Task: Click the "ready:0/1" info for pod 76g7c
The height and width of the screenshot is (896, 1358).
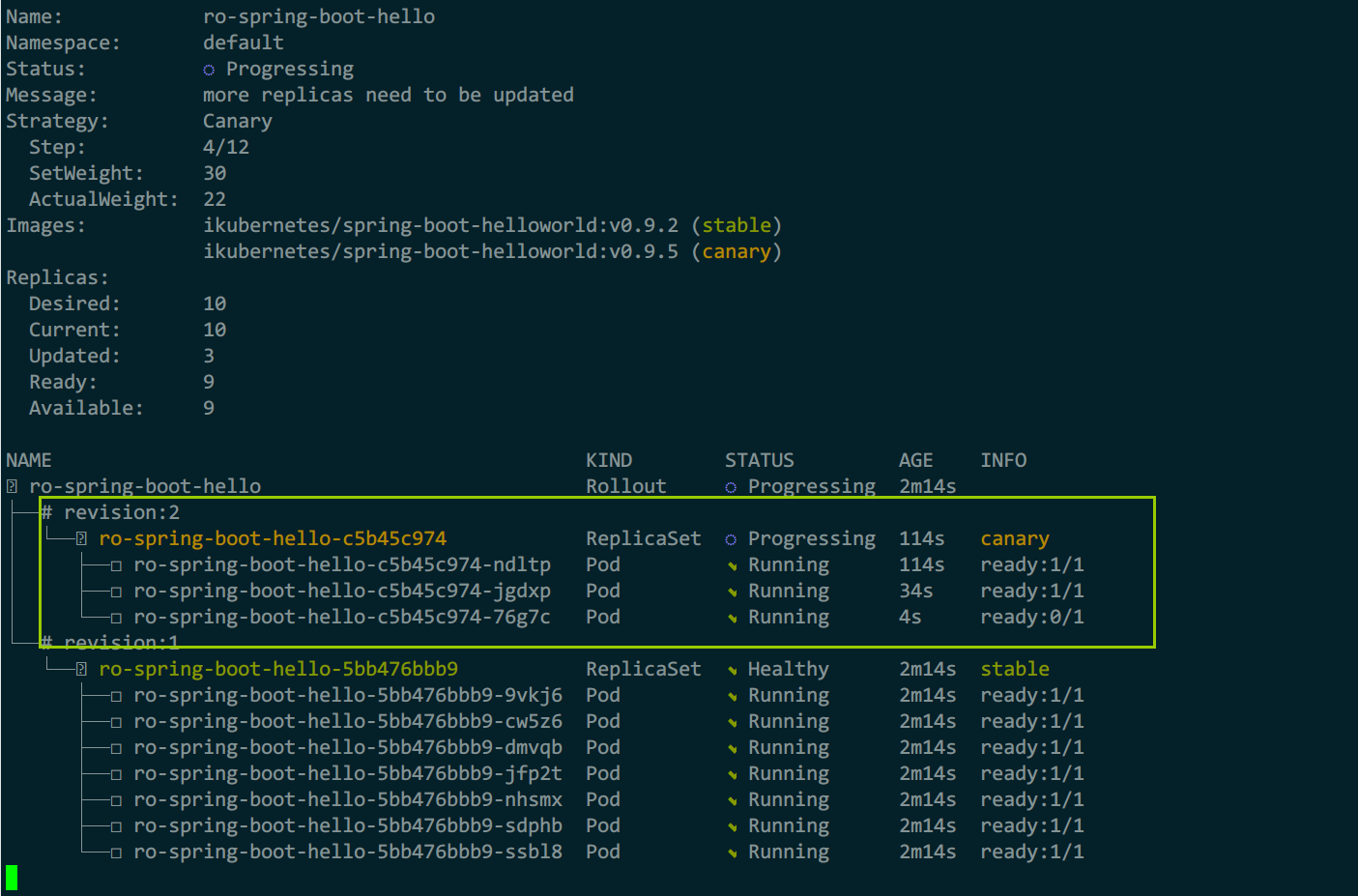Action: 1032,617
